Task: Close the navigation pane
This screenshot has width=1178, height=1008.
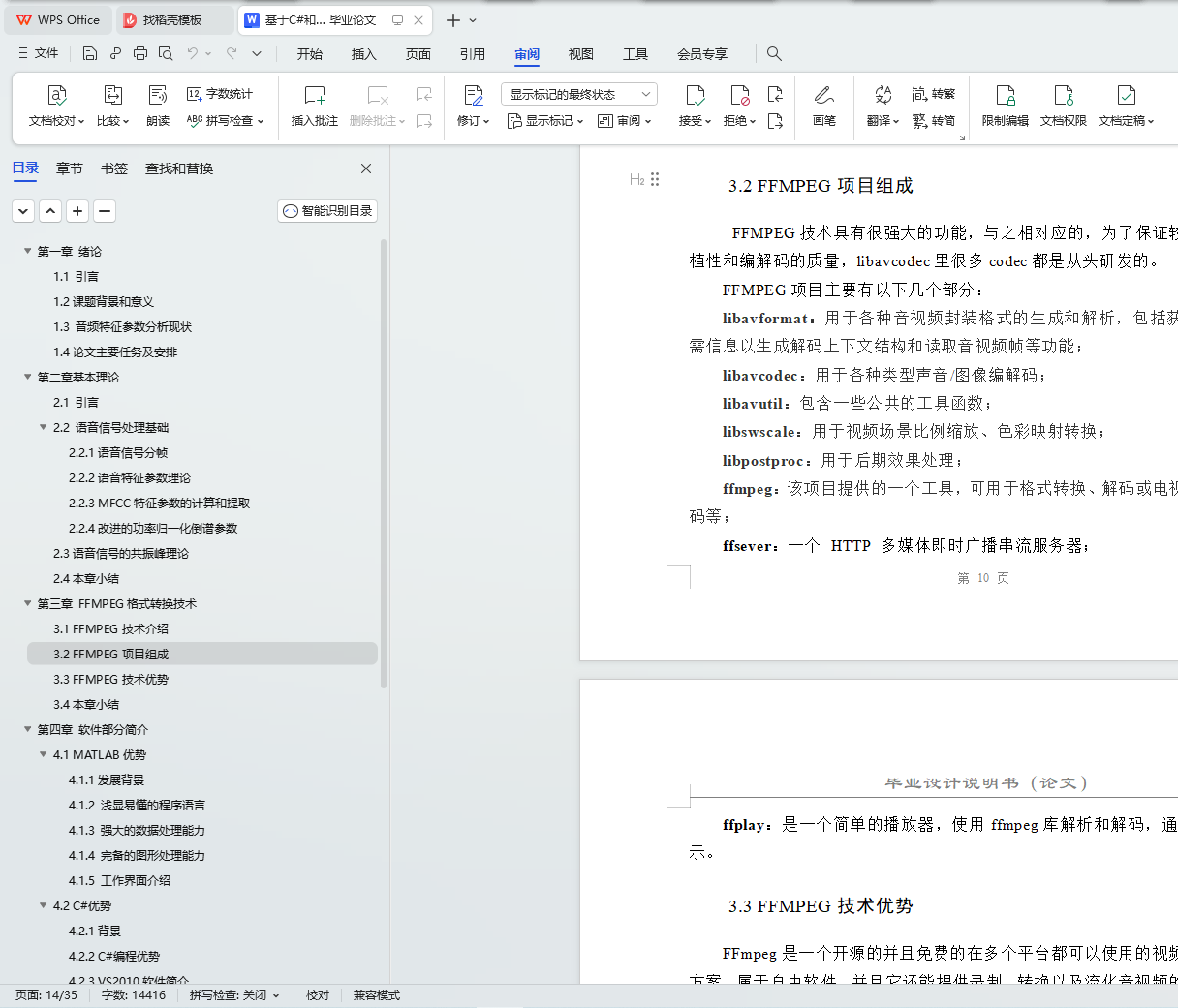Action: 366,168
